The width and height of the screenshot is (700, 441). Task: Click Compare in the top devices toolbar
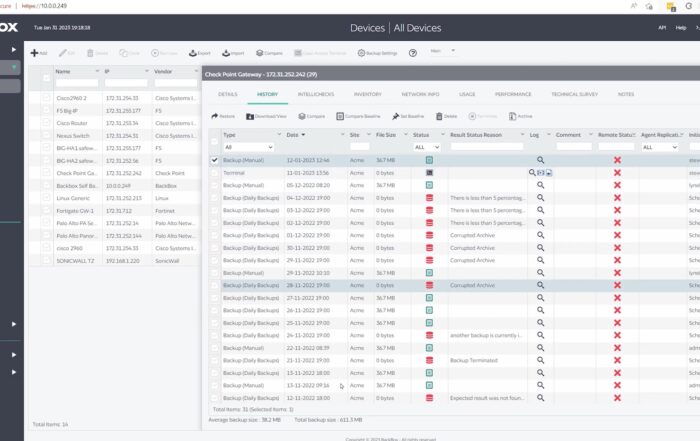click(269, 53)
